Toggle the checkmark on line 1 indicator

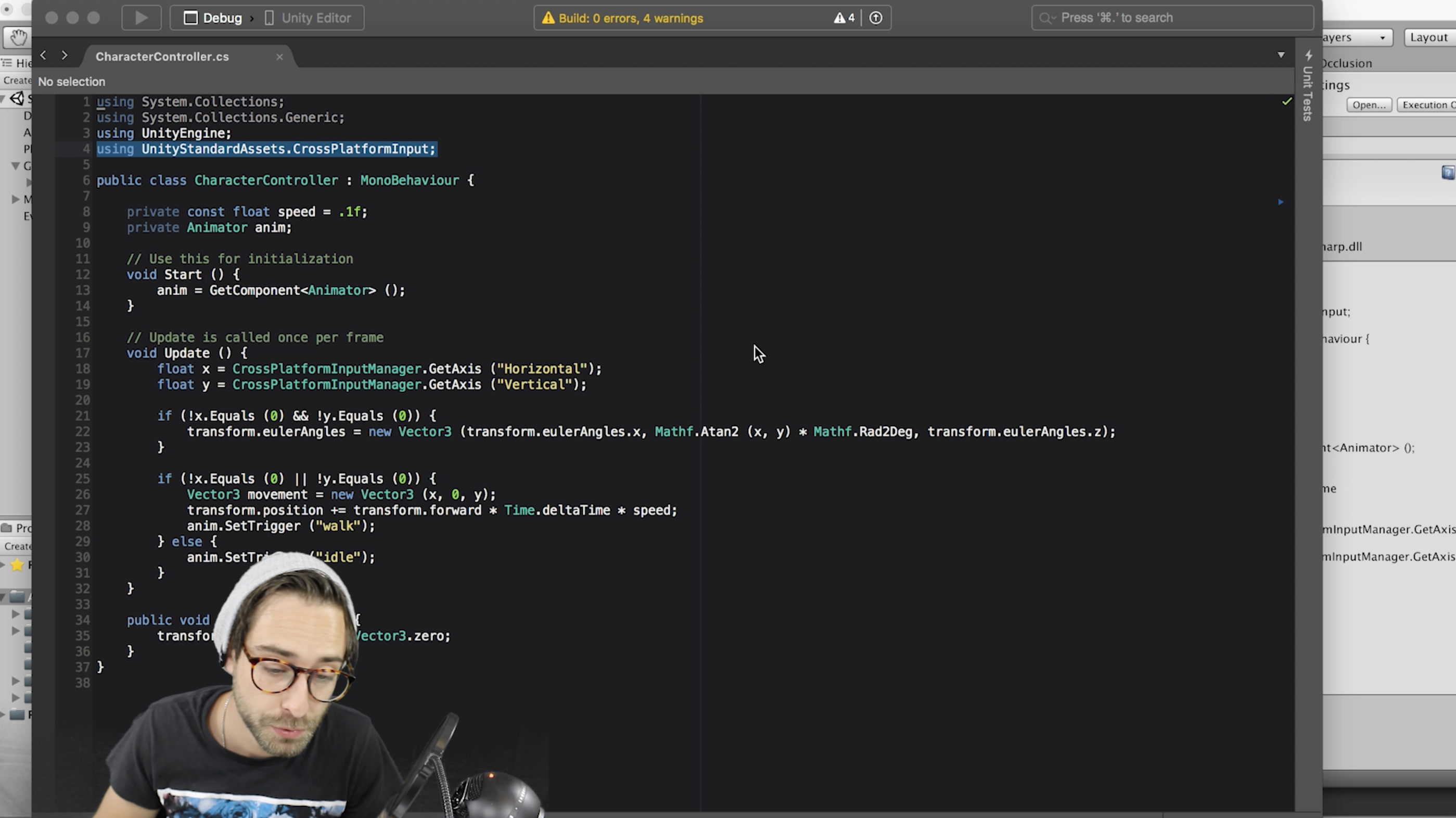click(x=1286, y=101)
